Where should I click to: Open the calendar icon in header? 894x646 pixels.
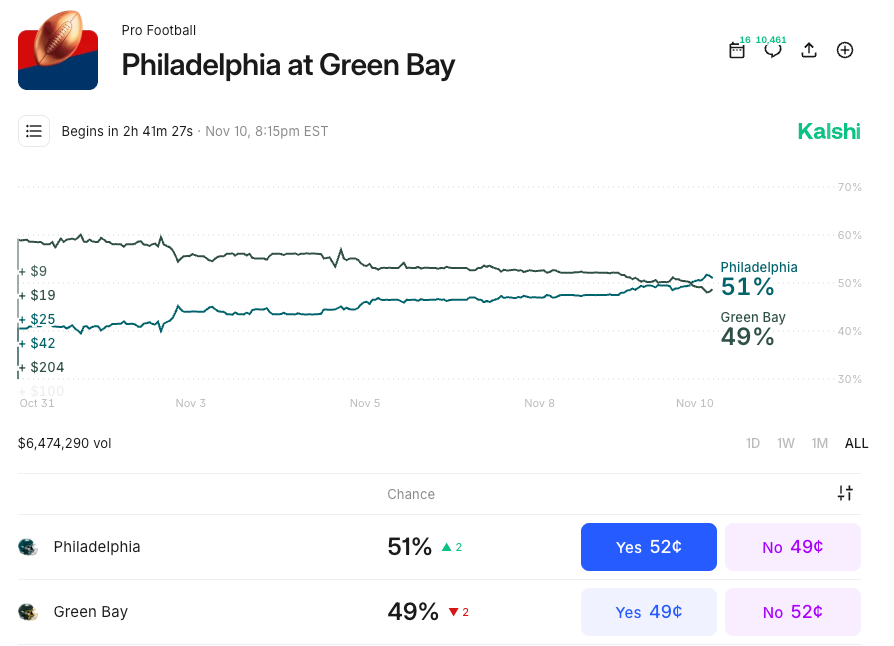tap(737, 50)
